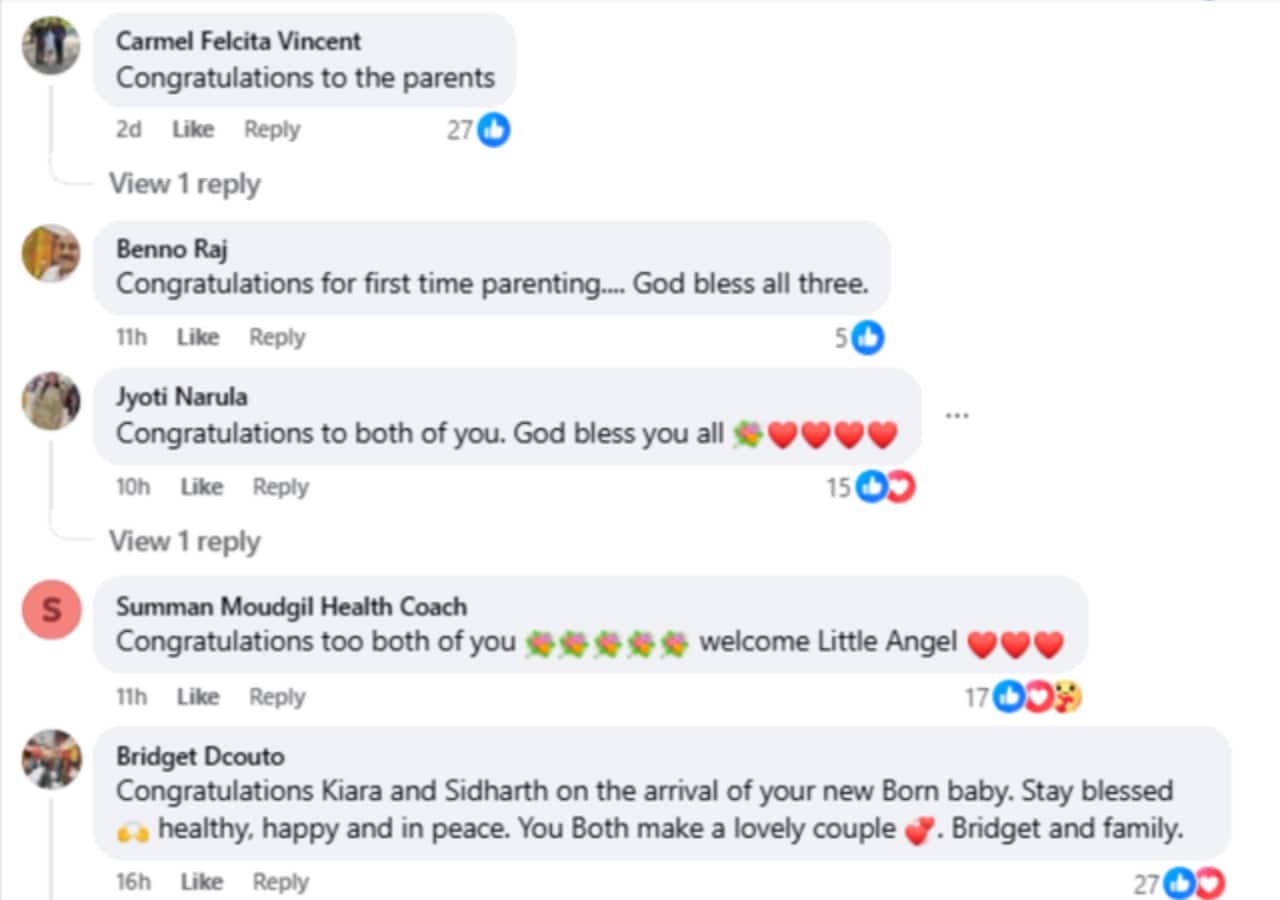Expand the reply under Jyoti Narula's comment
The height and width of the screenshot is (900, 1280).
click(x=184, y=542)
